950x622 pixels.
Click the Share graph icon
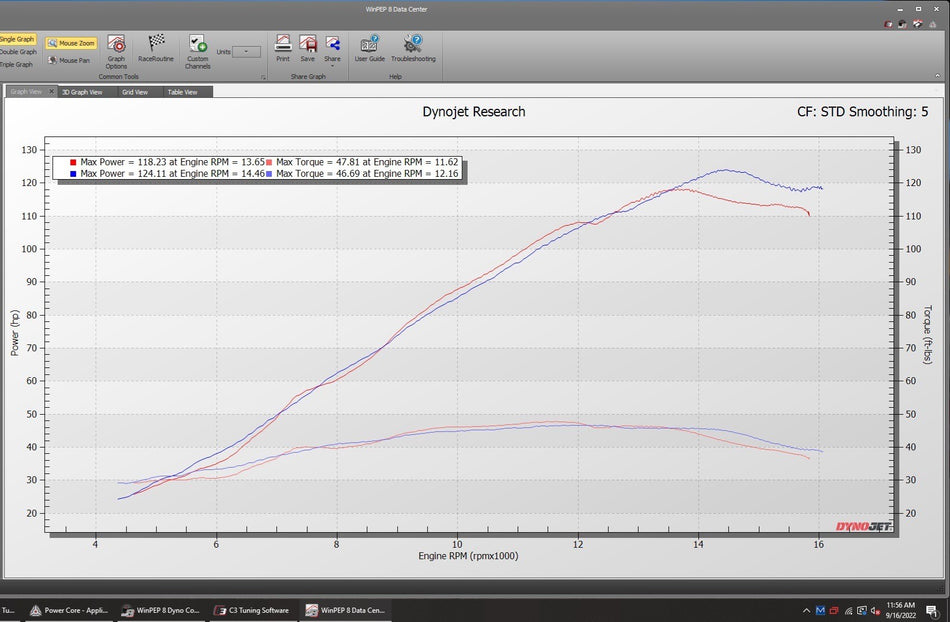click(332, 45)
